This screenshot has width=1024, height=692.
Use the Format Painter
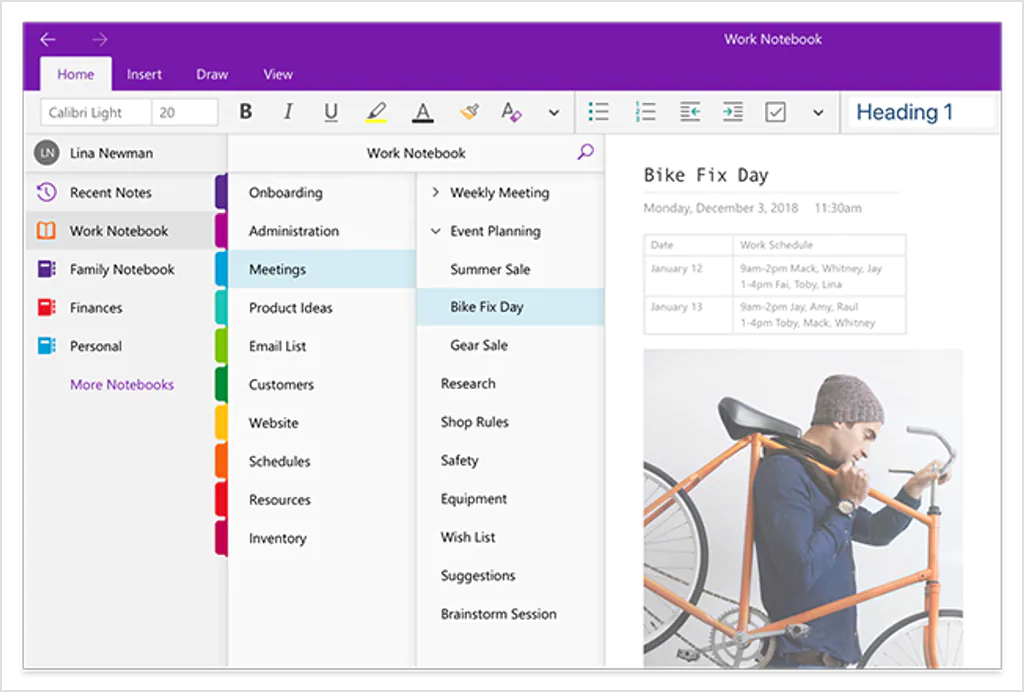[x=468, y=111]
